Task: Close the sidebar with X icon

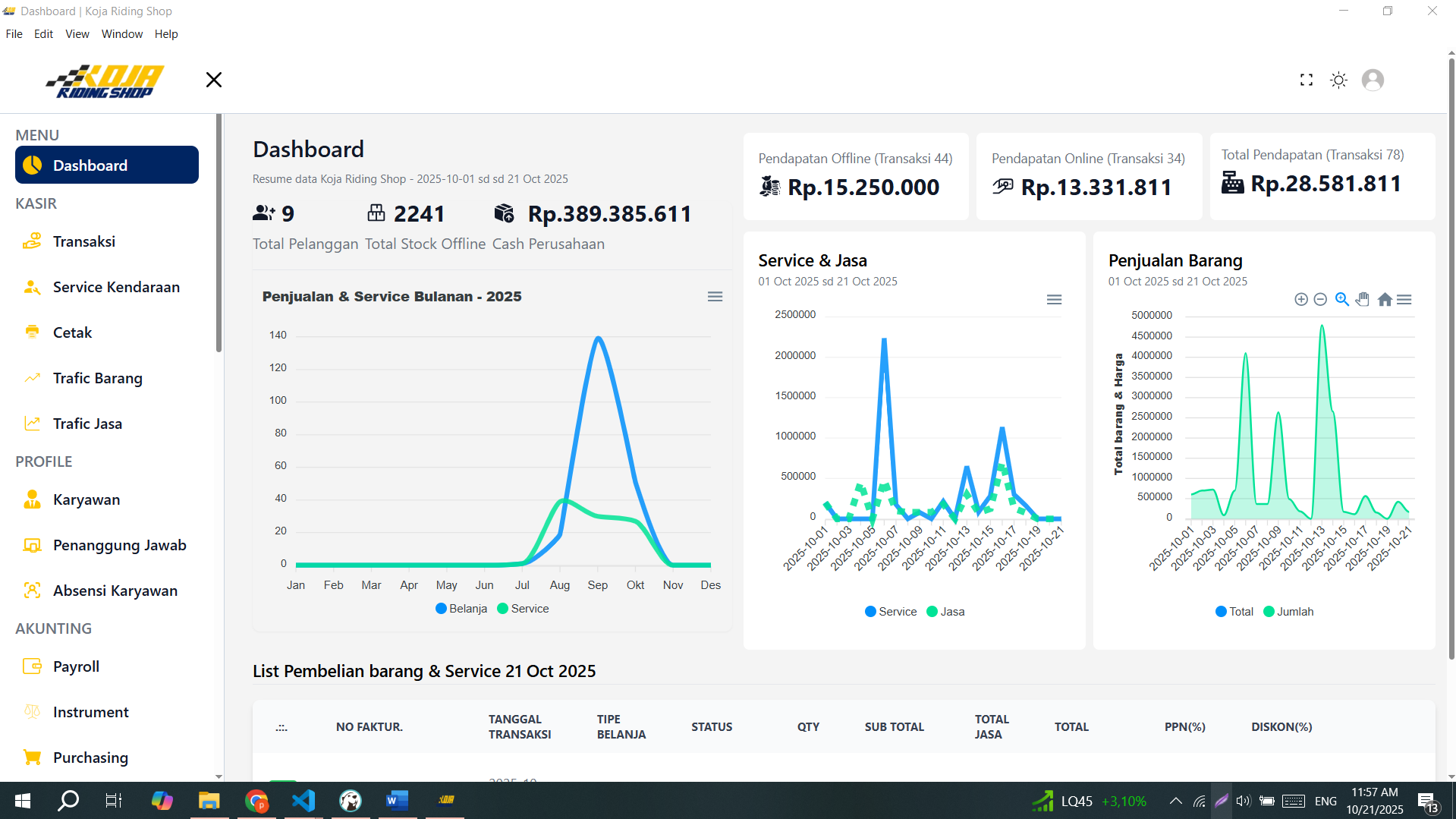Action: click(x=214, y=80)
